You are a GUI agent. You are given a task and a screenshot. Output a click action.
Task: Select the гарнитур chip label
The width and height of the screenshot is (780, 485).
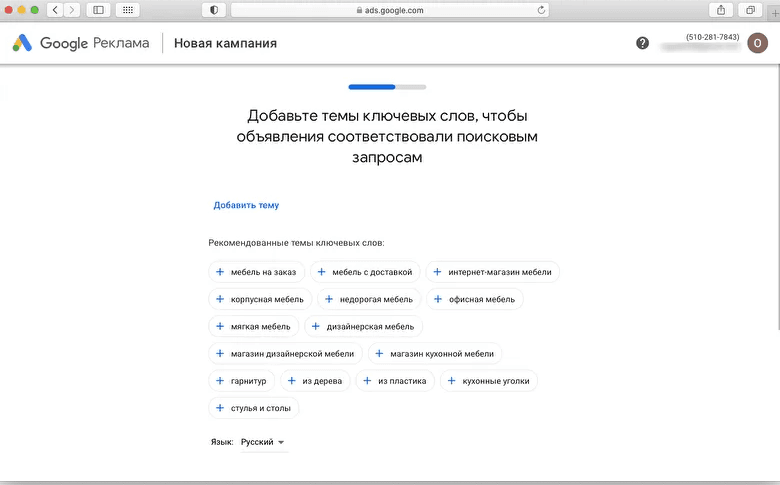(248, 381)
